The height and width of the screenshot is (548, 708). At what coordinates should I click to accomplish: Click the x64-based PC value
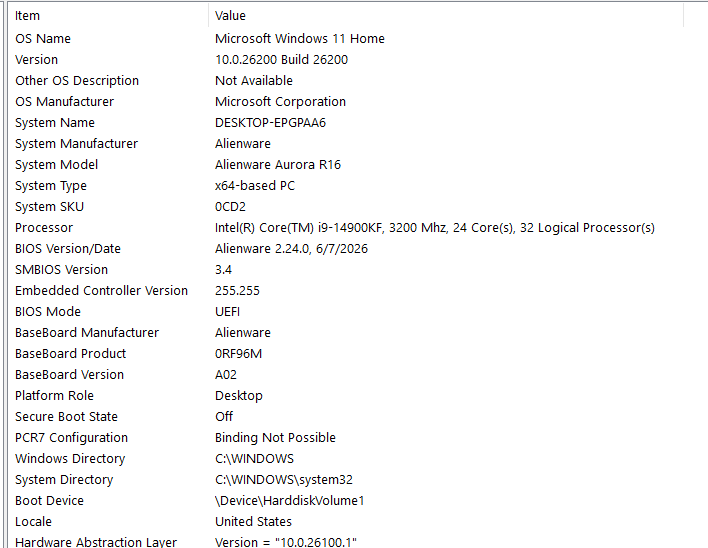click(x=255, y=186)
